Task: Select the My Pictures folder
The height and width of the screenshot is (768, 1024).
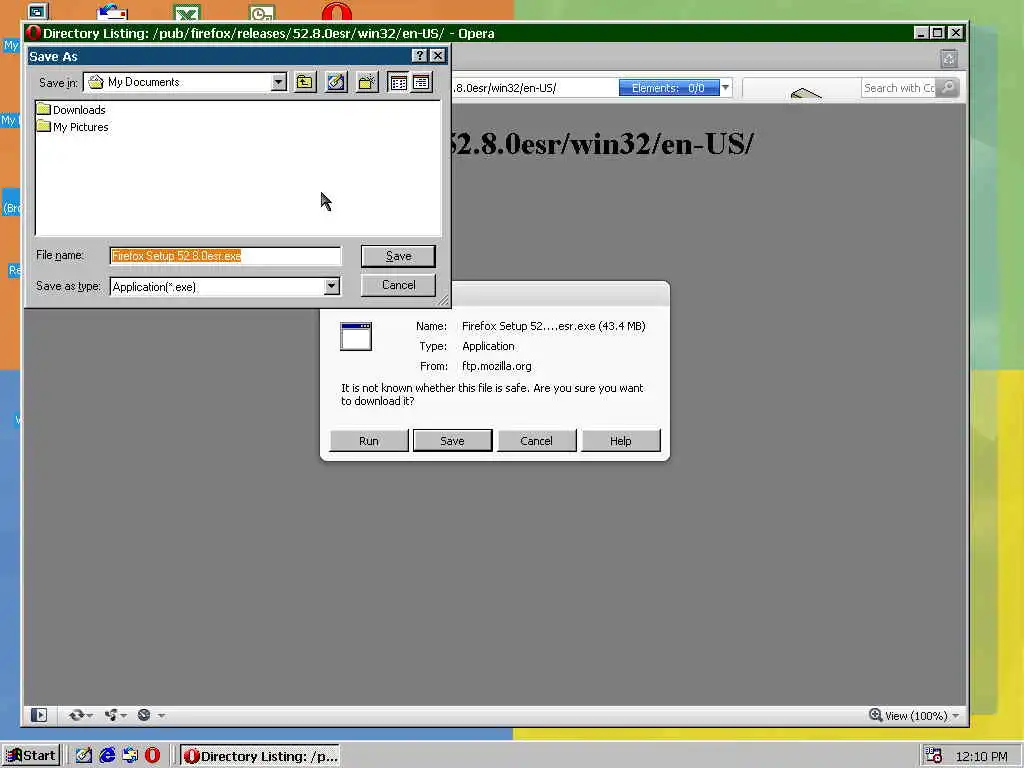Action: (72, 127)
